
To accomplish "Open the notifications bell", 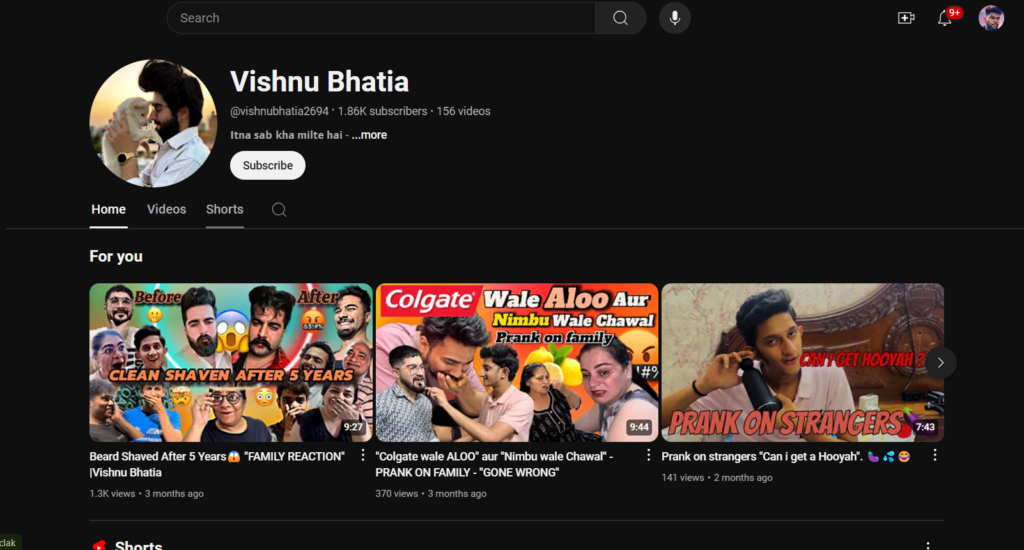I will pyautogui.click(x=945, y=18).
